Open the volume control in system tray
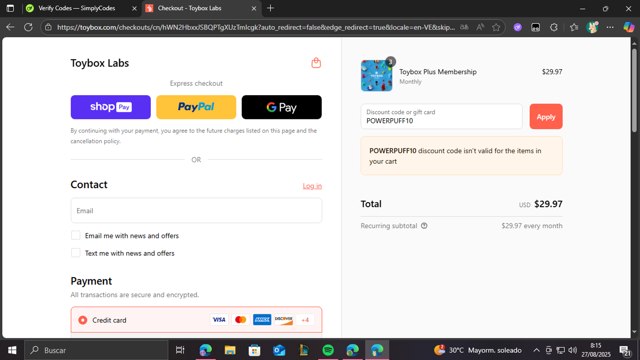The height and width of the screenshot is (360, 640). (x=573, y=350)
